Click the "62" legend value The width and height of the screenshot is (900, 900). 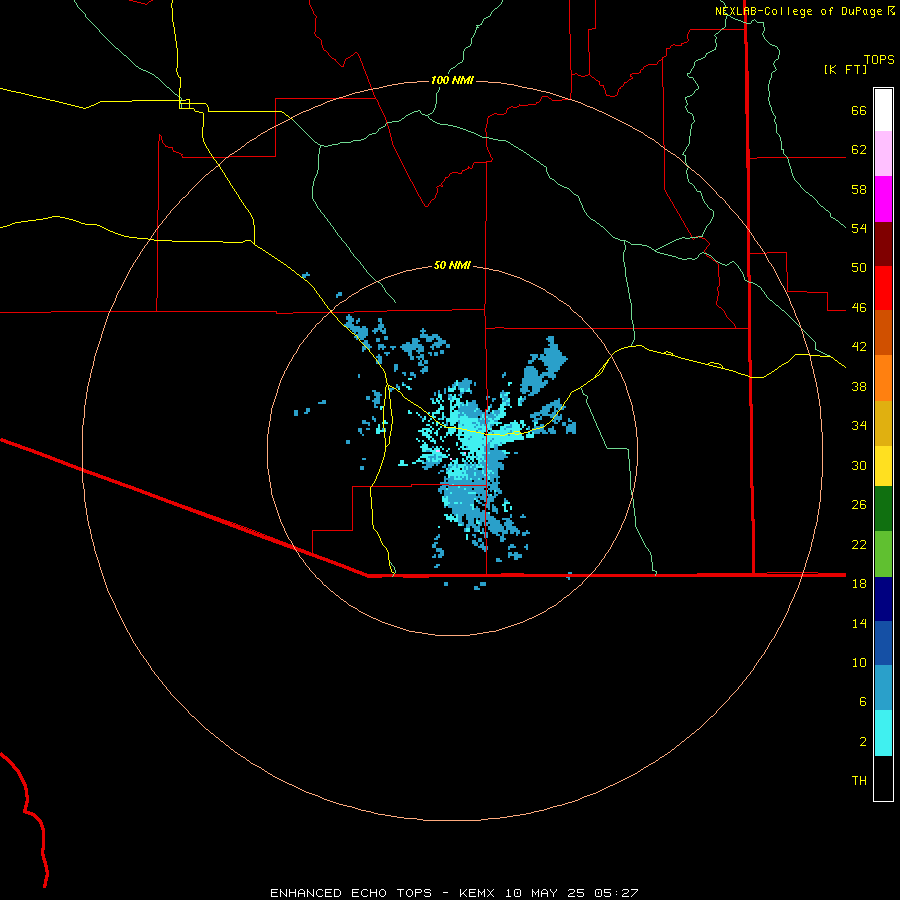click(859, 150)
